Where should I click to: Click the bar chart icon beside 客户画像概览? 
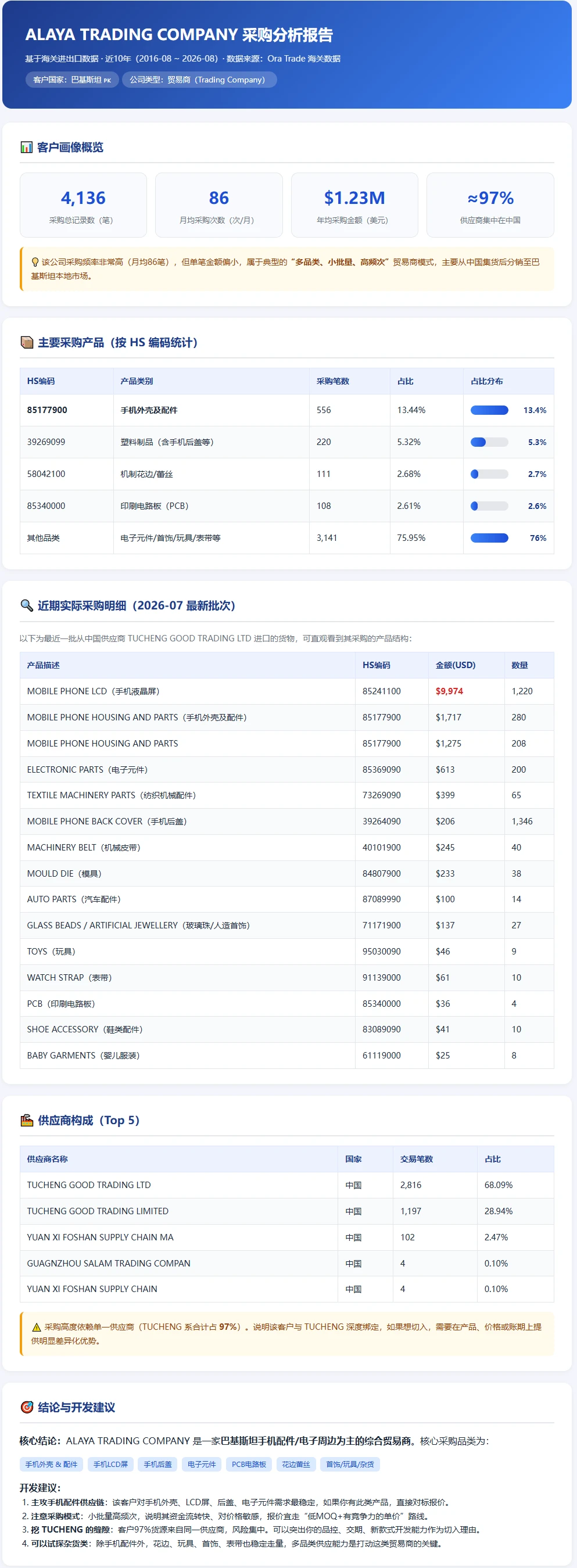coord(26,148)
